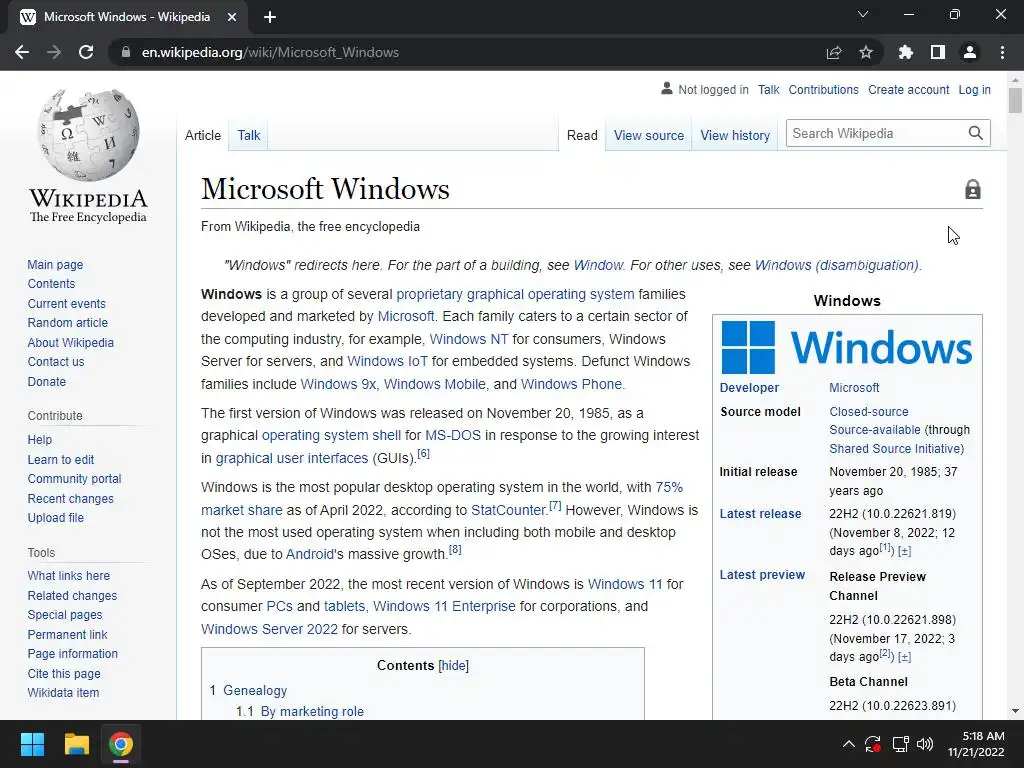Open Current events sidebar link

[x=66, y=304]
